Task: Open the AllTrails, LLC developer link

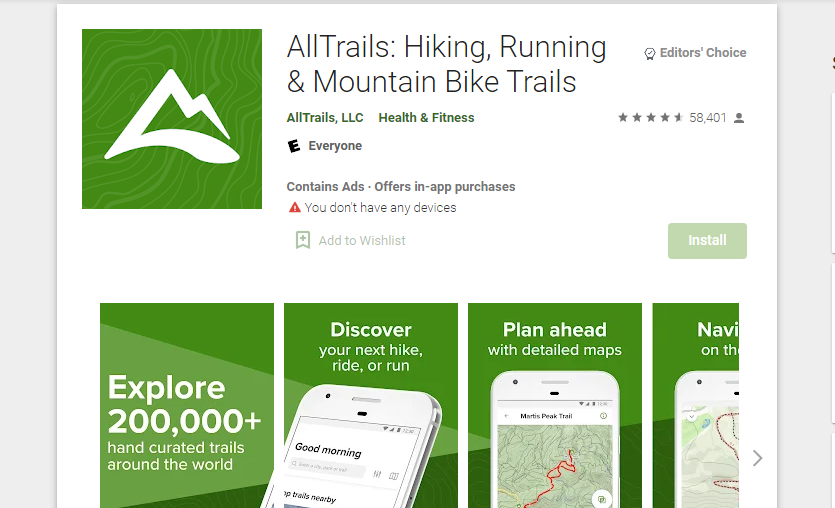Action: click(x=325, y=118)
